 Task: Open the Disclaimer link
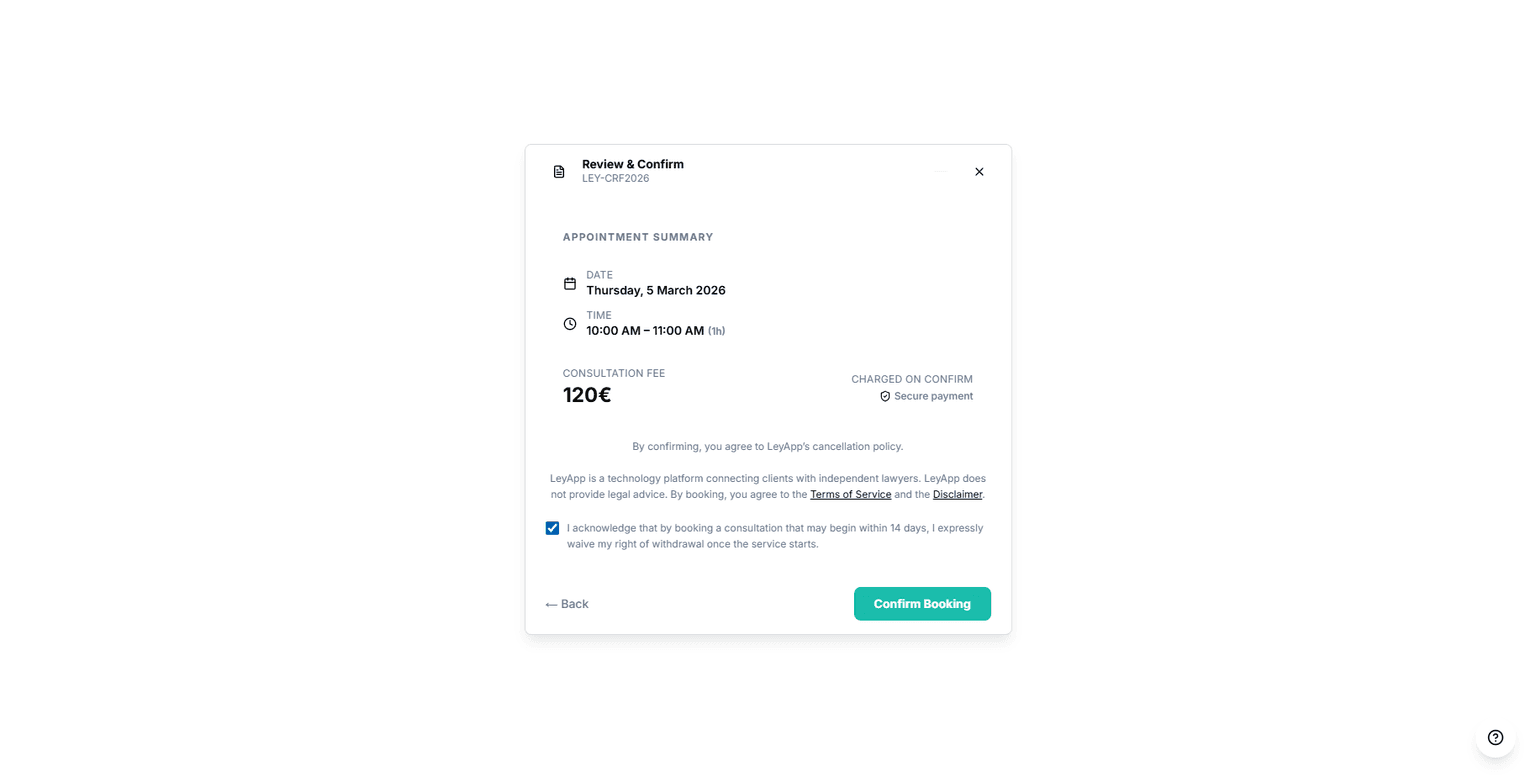(x=956, y=494)
